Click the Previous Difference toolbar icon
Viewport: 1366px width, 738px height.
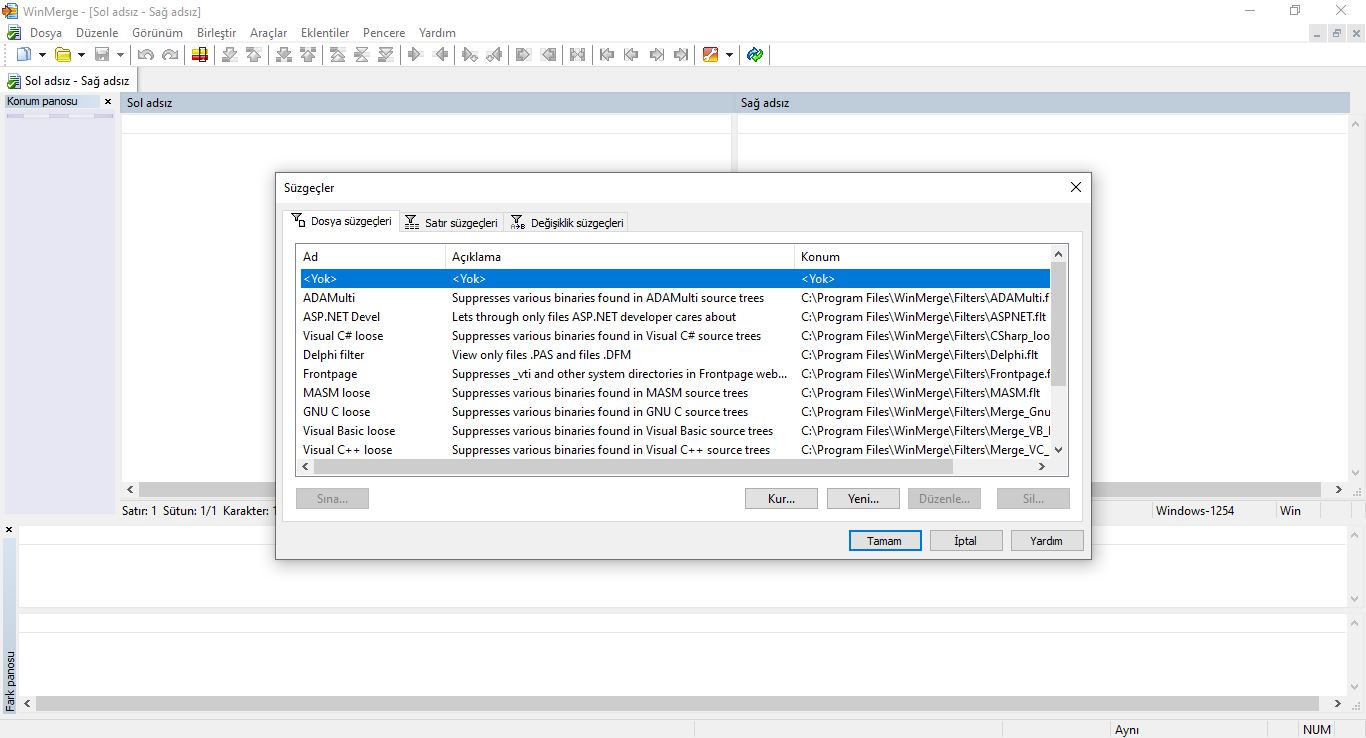click(254, 55)
